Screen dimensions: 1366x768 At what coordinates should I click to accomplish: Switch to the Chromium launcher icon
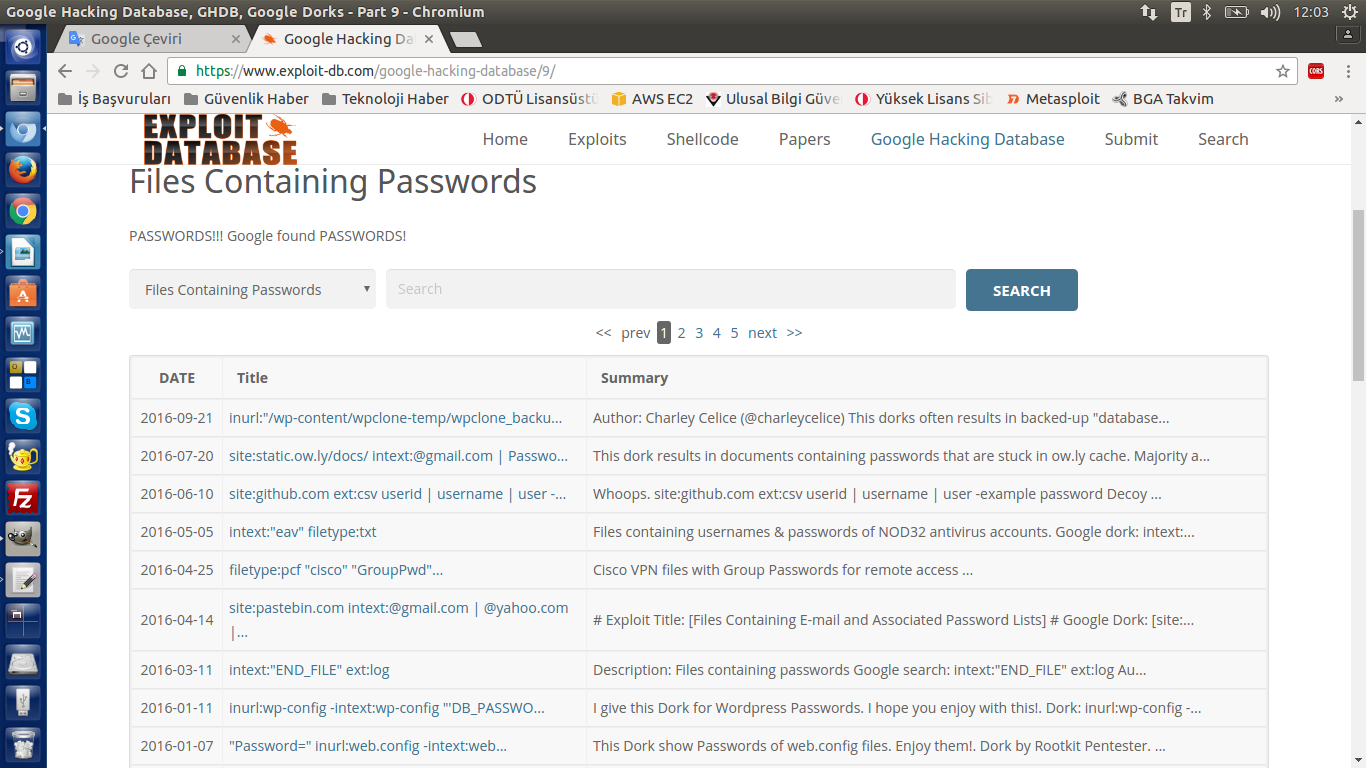click(23, 129)
